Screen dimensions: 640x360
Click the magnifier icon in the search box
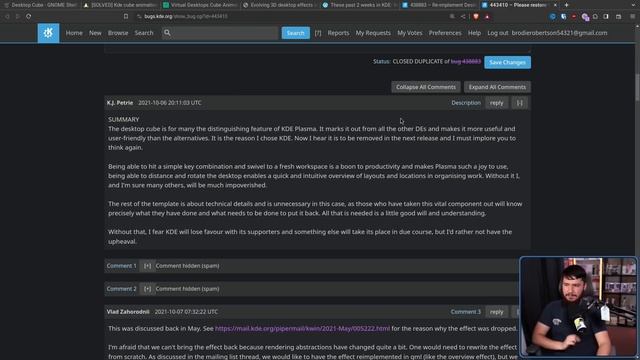167,33
